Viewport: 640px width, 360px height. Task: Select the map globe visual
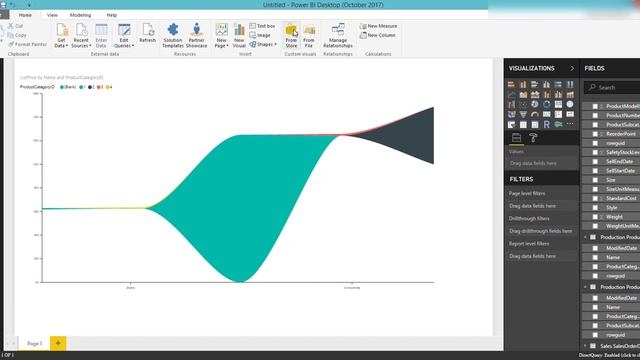(x=570, y=104)
